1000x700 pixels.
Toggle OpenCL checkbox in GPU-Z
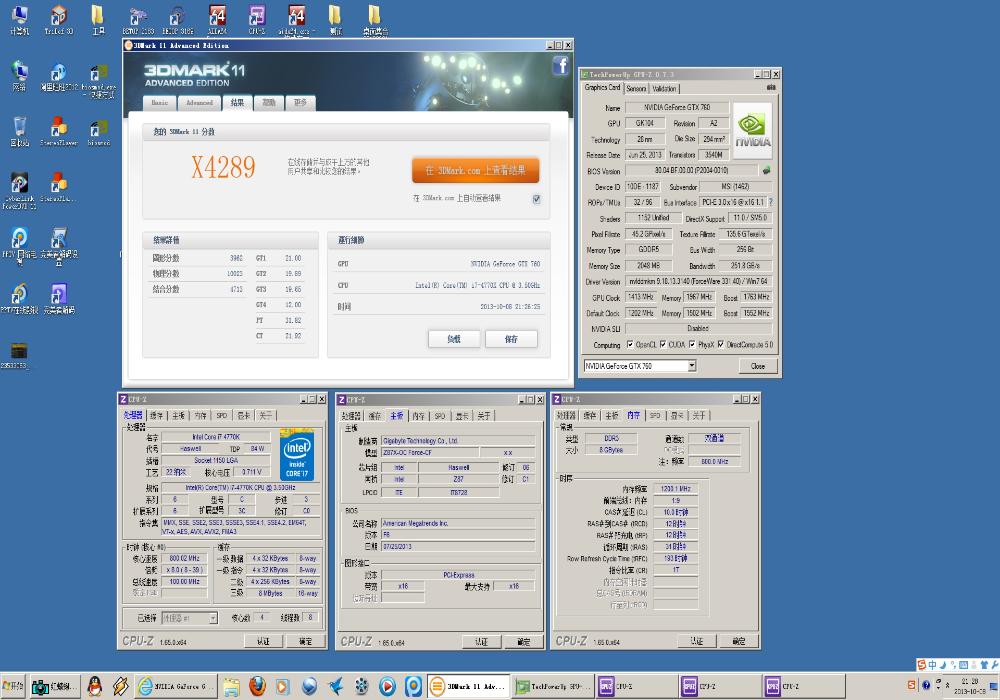[630, 344]
